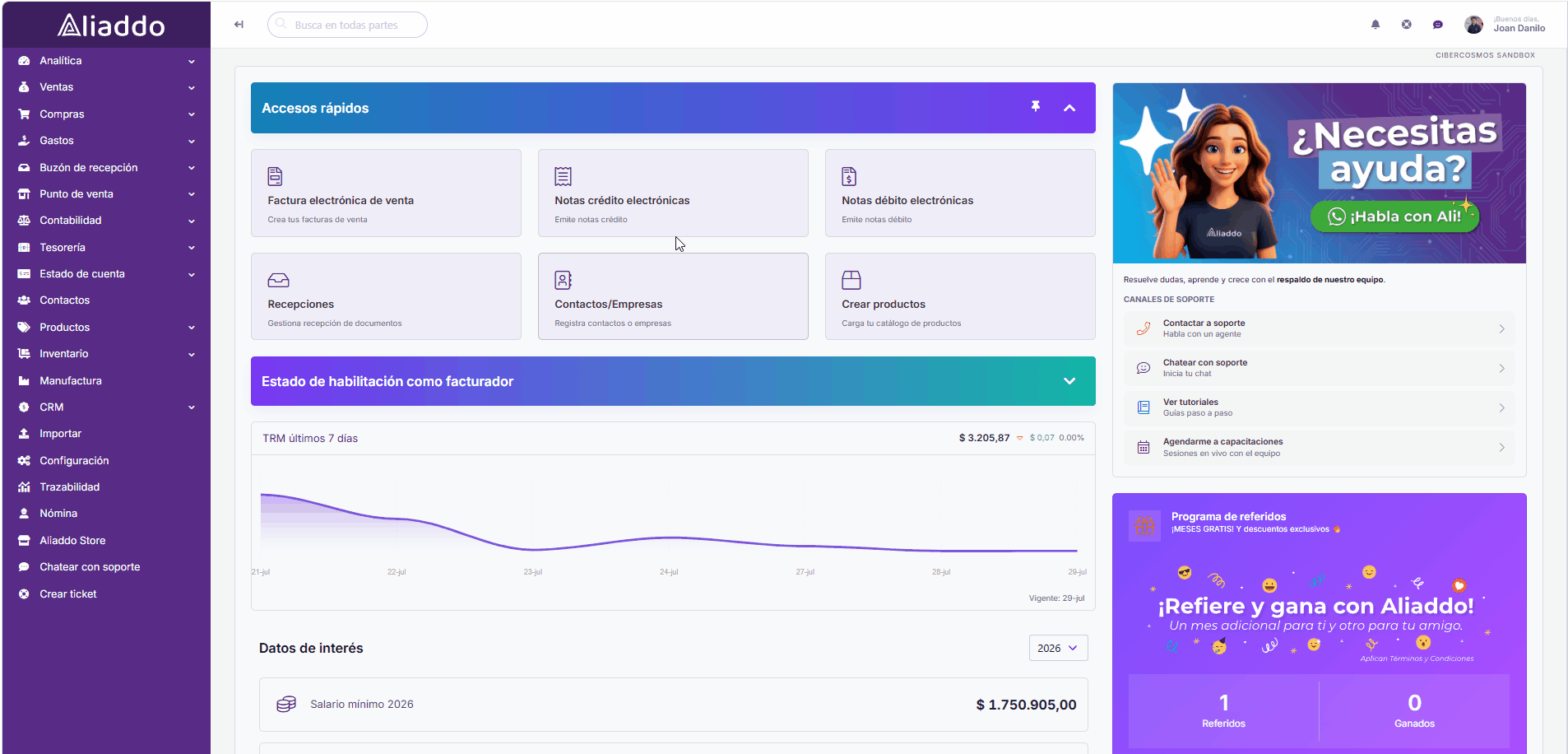
Task: Open Contactar a soporte channel
Action: 1319,328
